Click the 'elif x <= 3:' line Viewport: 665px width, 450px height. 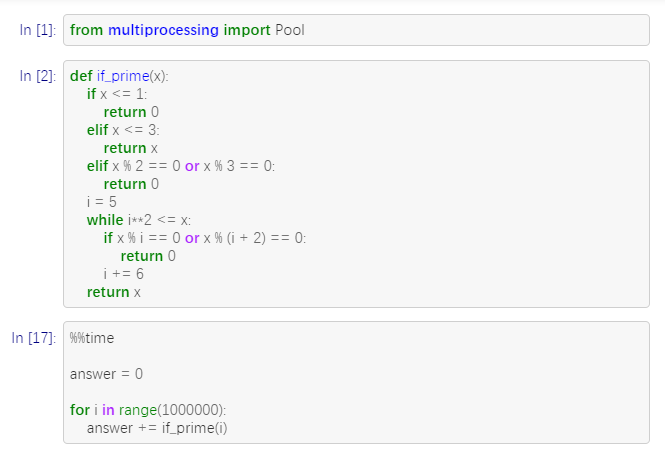(x=123, y=130)
